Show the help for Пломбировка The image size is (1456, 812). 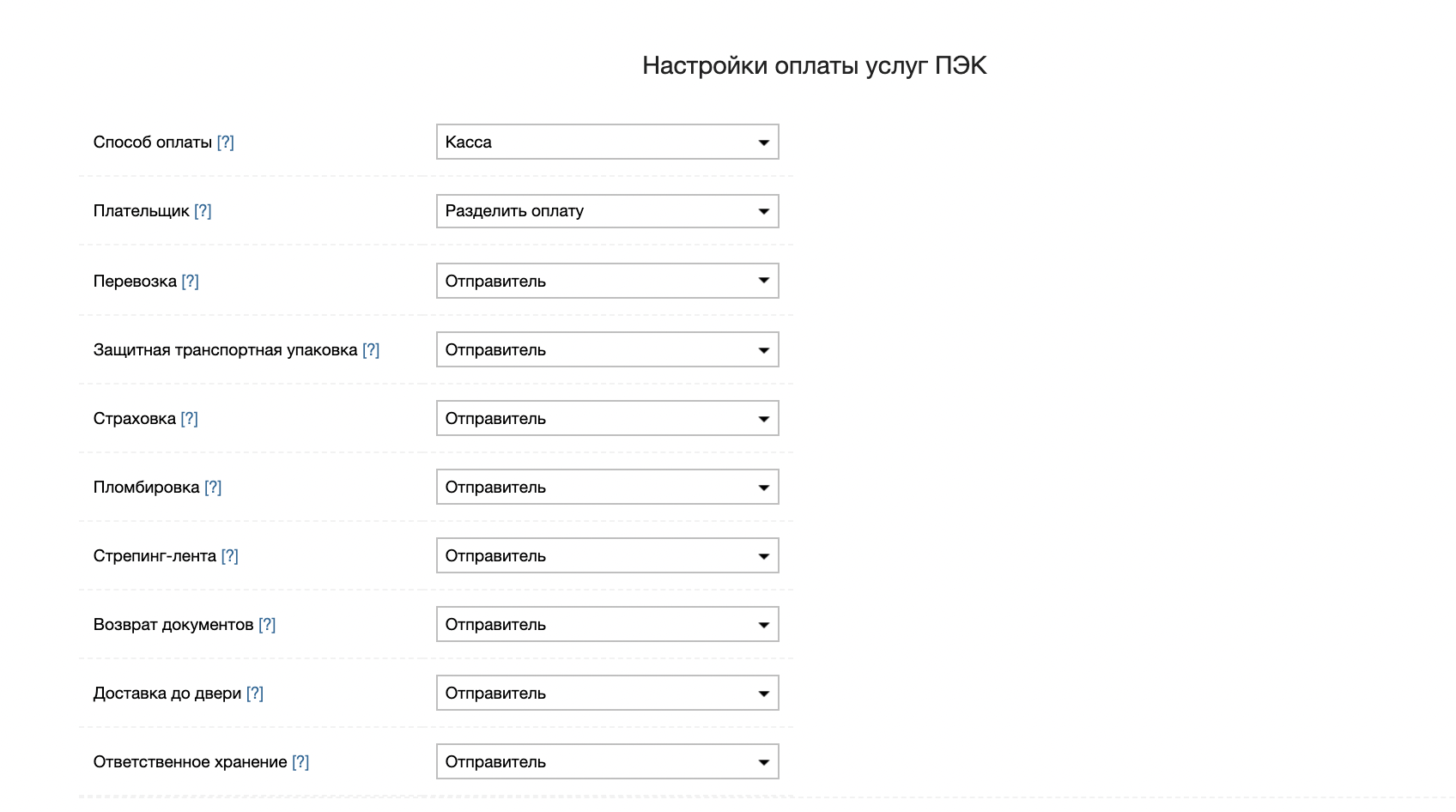coord(213,488)
